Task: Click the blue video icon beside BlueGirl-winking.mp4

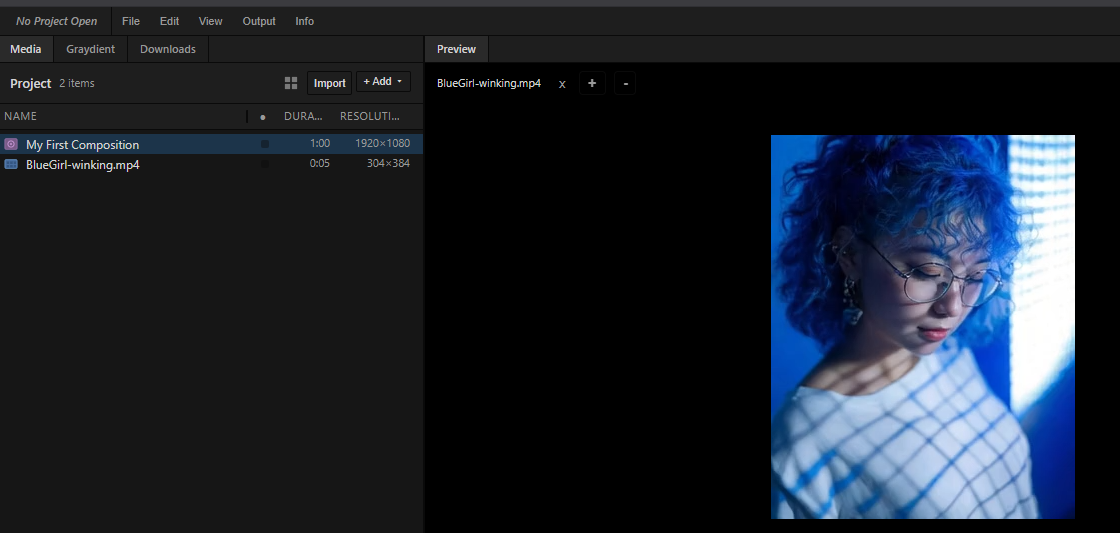Action: pyautogui.click(x=11, y=164)
